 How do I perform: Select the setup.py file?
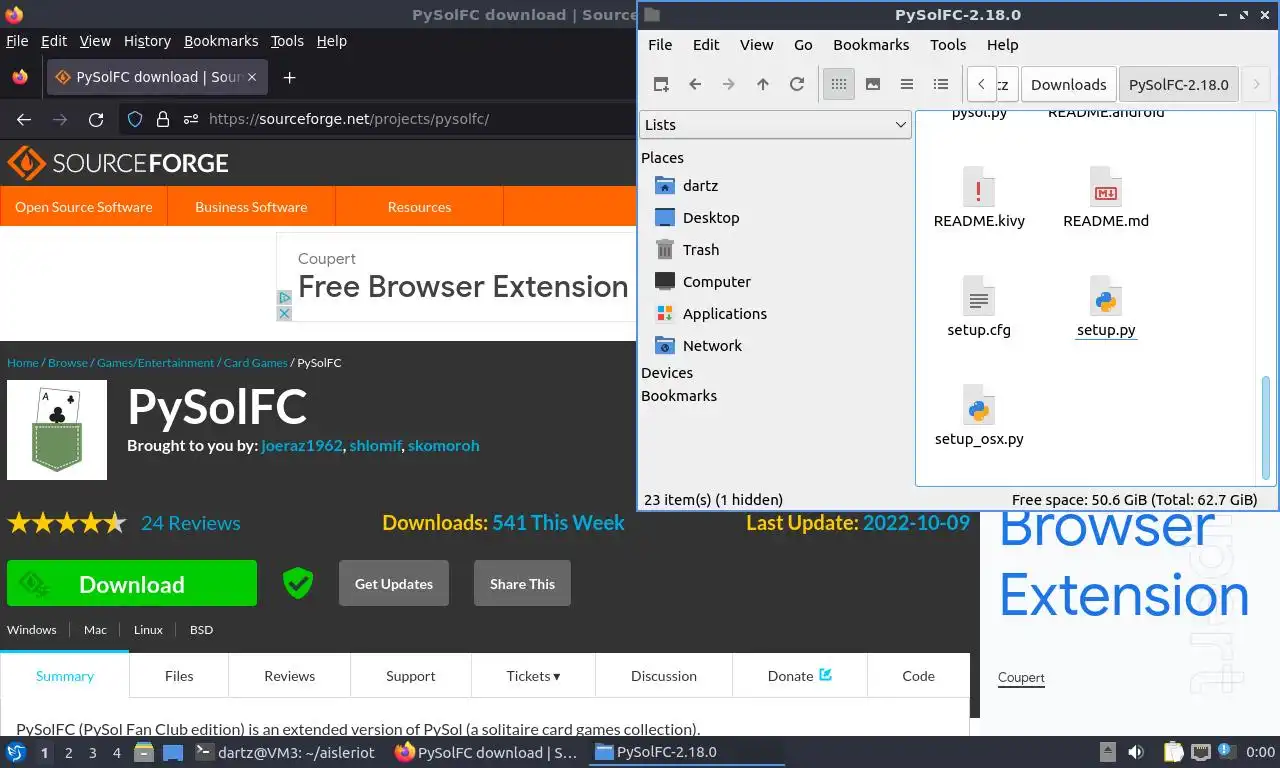[x=1105, y=307]
